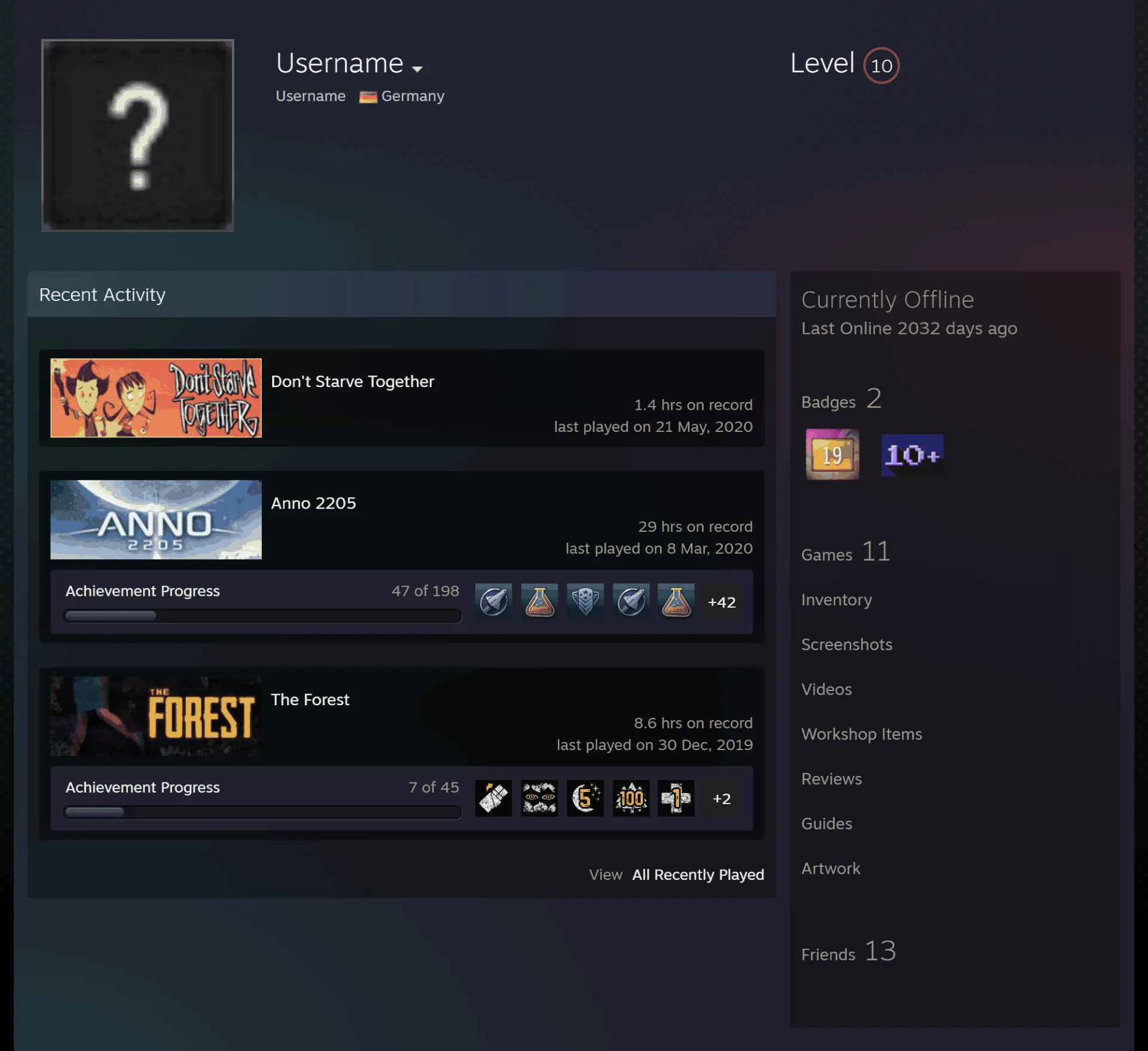Click The Forest title link
The width and height of the screenshot is (1148, 1051).
(x=310, y=699)
